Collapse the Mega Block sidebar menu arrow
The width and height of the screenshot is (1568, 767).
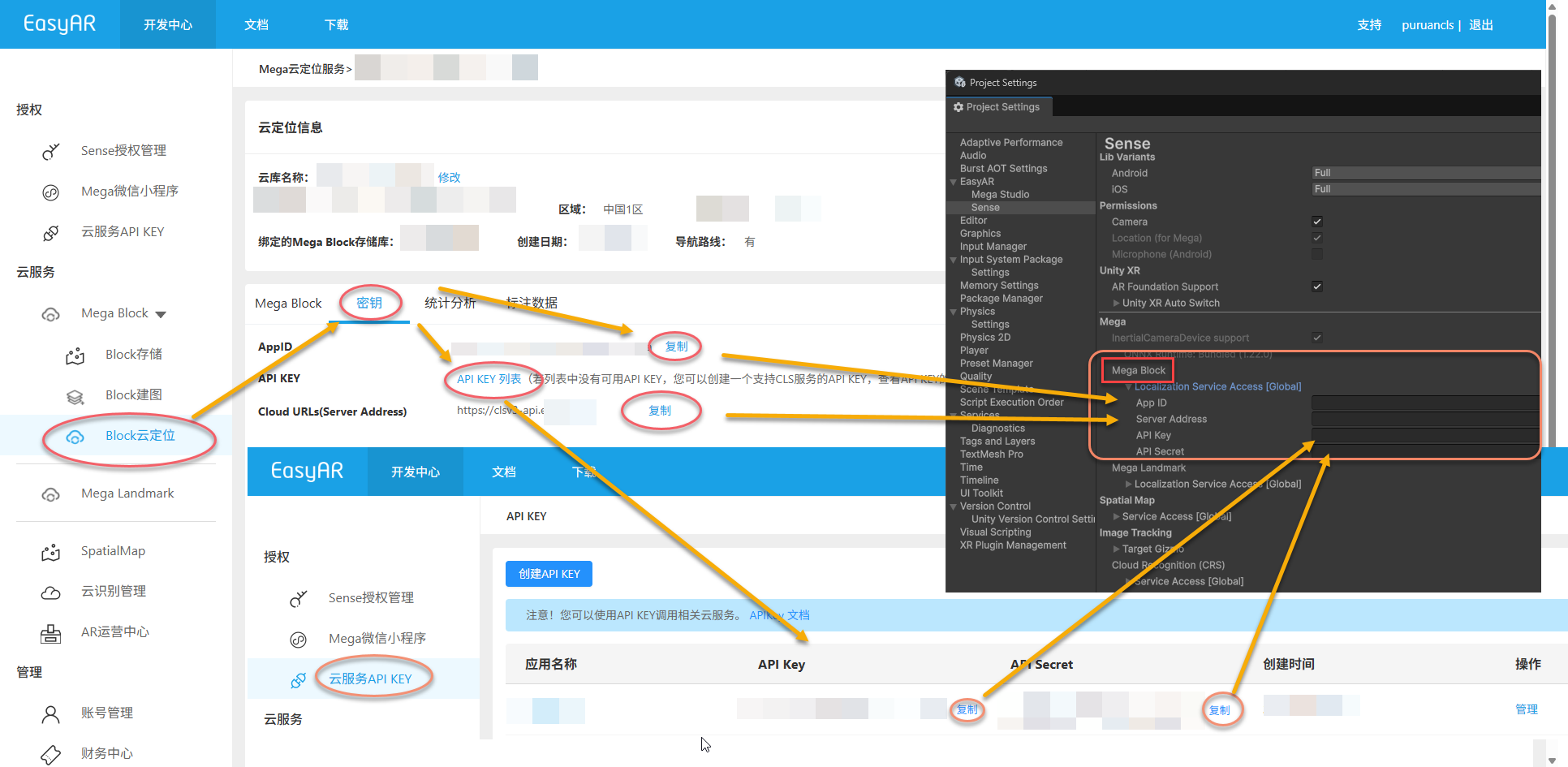tap(161, 314)
